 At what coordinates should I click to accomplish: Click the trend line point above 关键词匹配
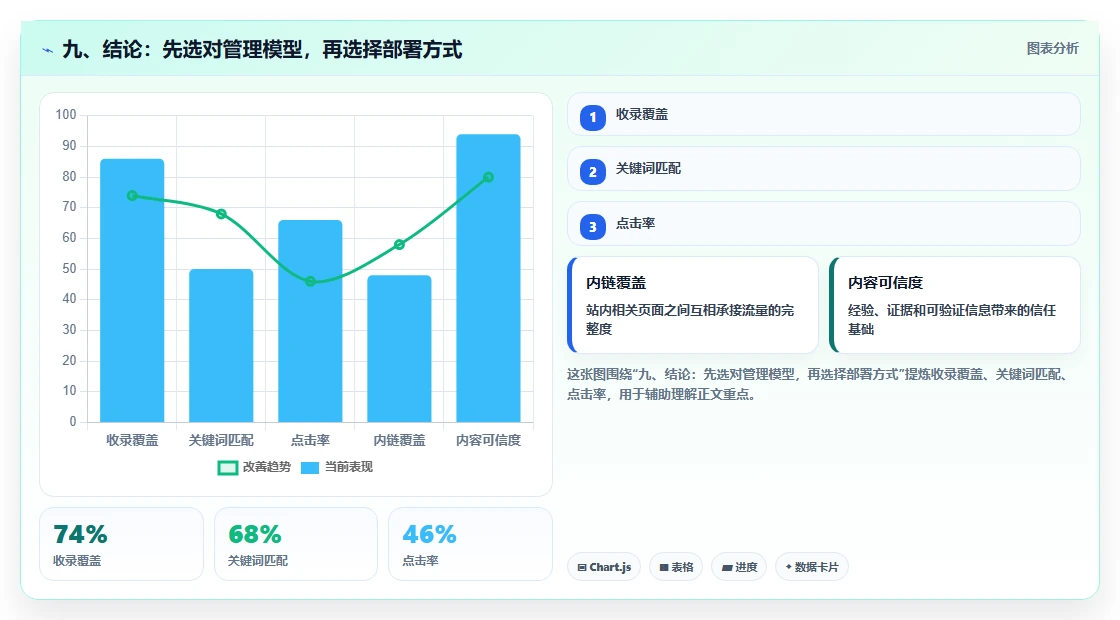tap(221, 214)
